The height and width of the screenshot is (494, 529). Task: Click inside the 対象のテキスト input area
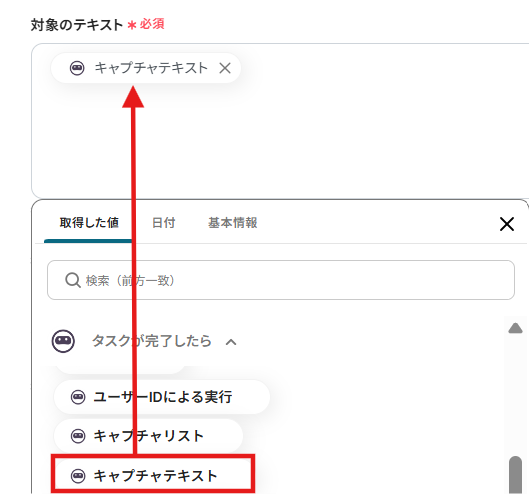[x=280, y=120]
